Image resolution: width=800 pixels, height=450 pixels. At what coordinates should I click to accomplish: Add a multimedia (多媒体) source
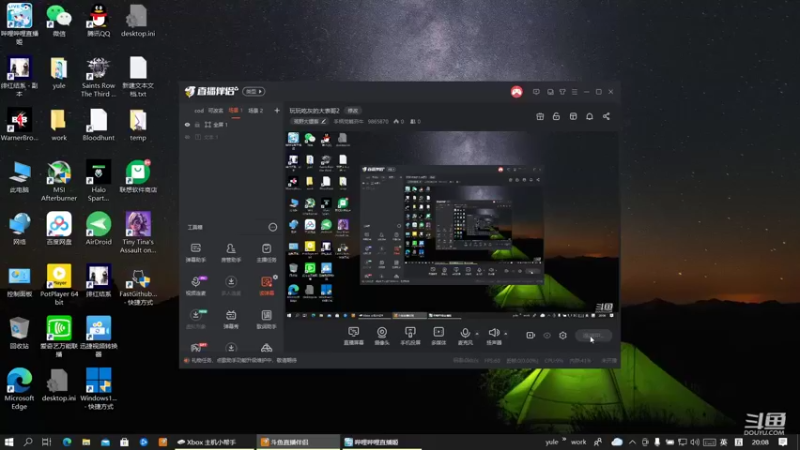click(438, 335)
